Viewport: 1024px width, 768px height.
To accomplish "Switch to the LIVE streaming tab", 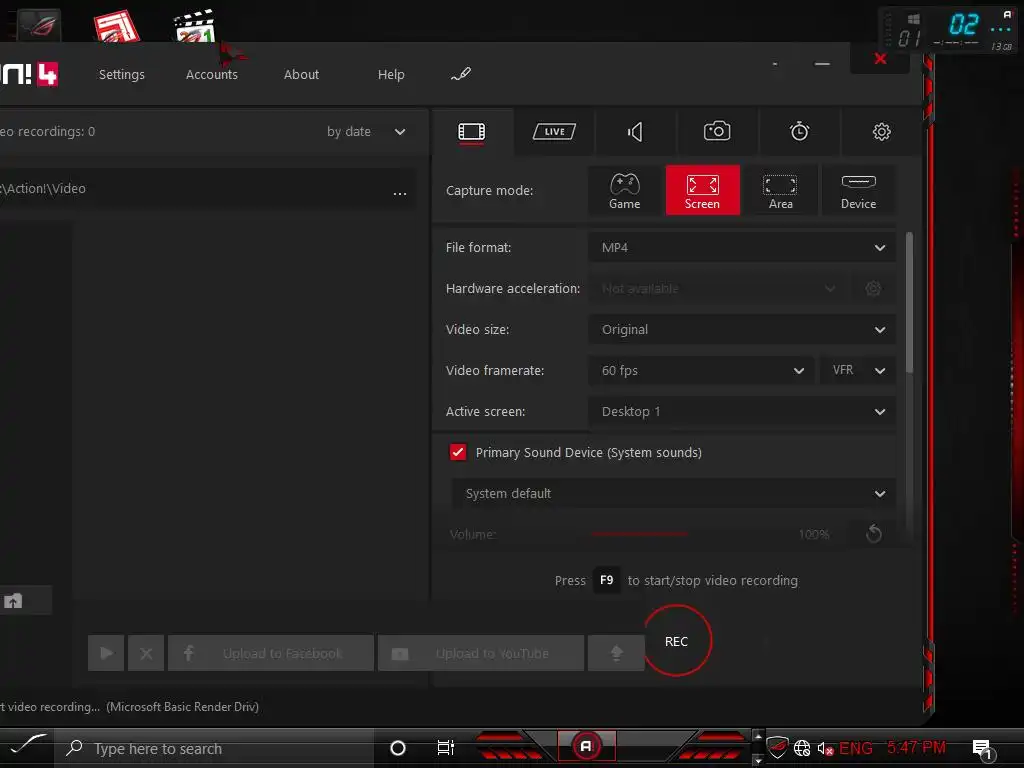I will coord(554,132).
